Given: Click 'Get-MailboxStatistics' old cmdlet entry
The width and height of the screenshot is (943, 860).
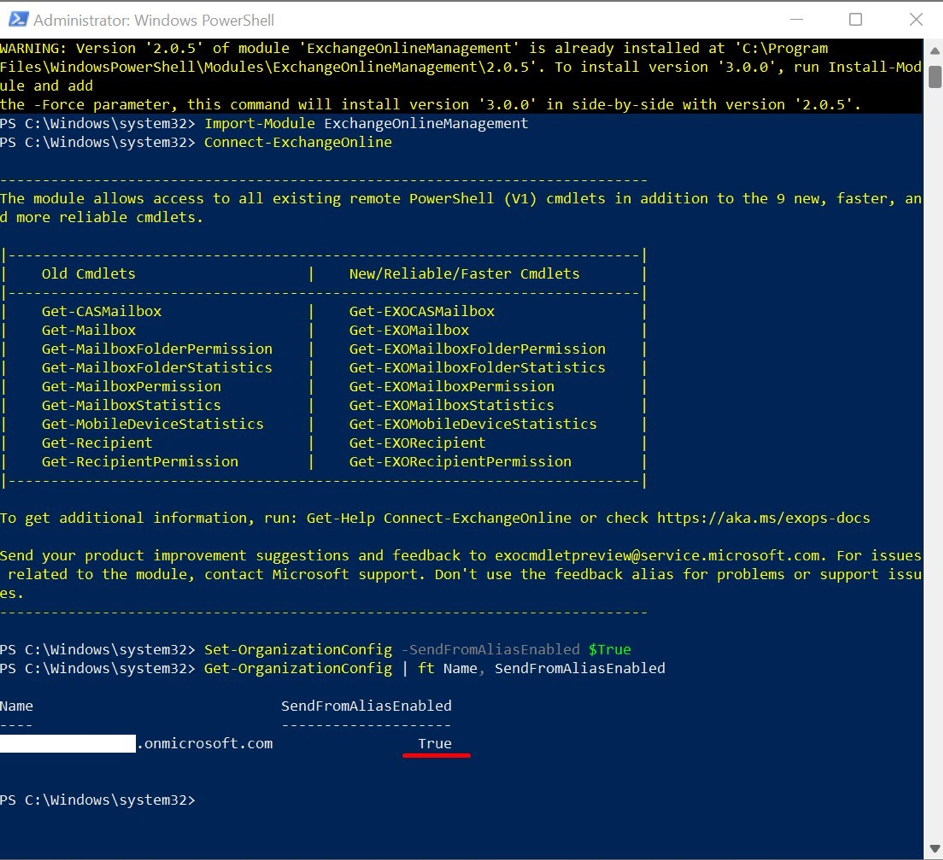Looking at the screenshot, I should click(131, 405).
